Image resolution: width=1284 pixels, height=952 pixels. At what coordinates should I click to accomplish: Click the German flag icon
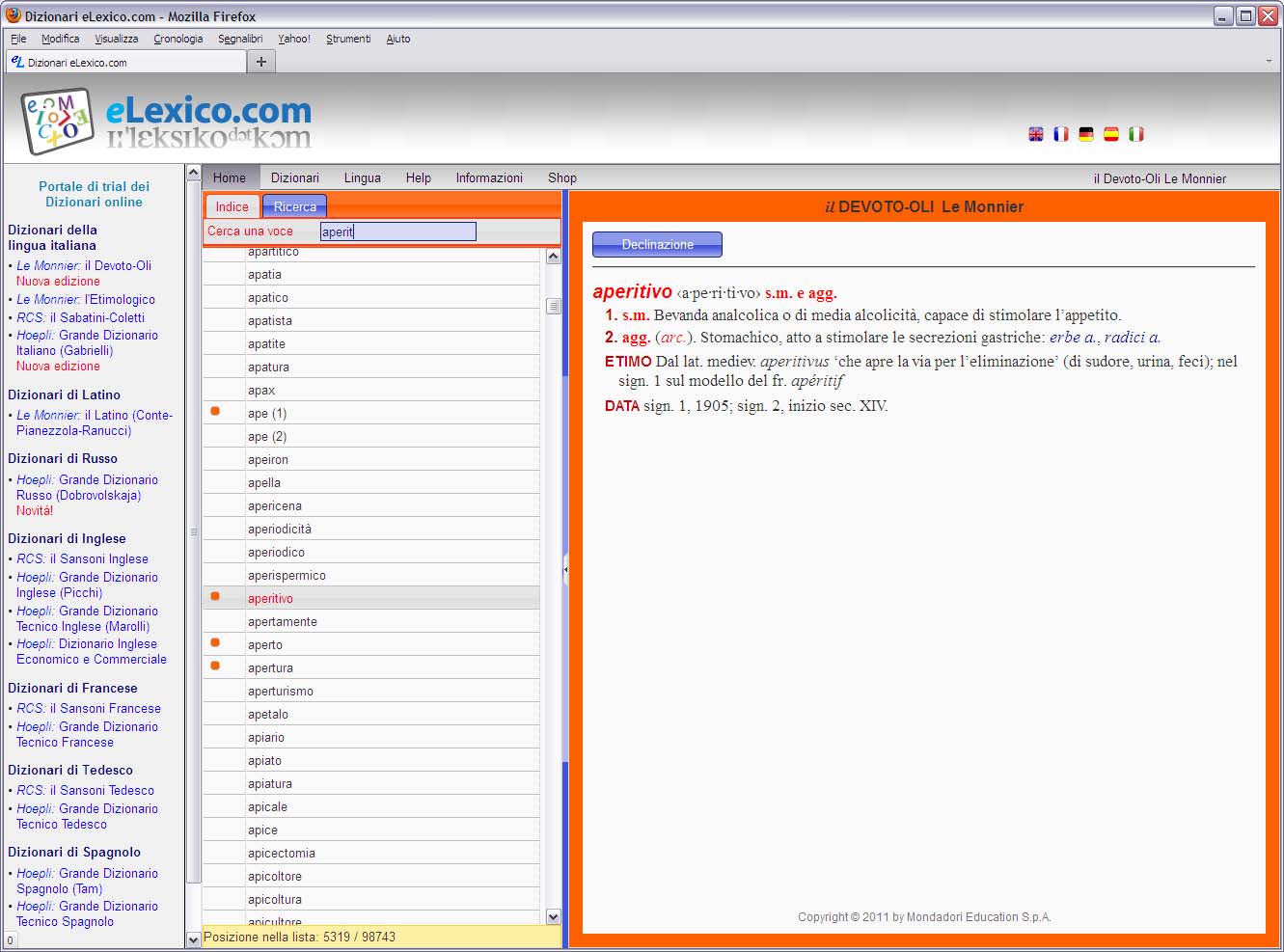click(1086, 134)
